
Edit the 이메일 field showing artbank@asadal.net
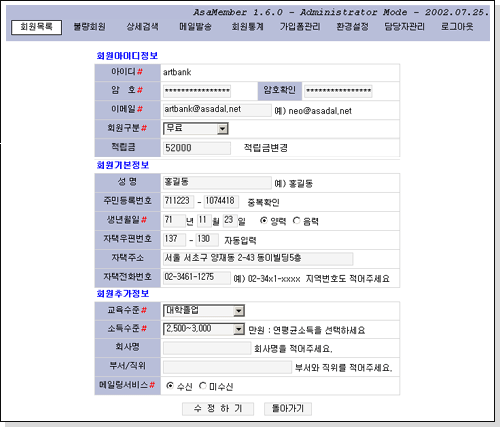coord(217,110)
